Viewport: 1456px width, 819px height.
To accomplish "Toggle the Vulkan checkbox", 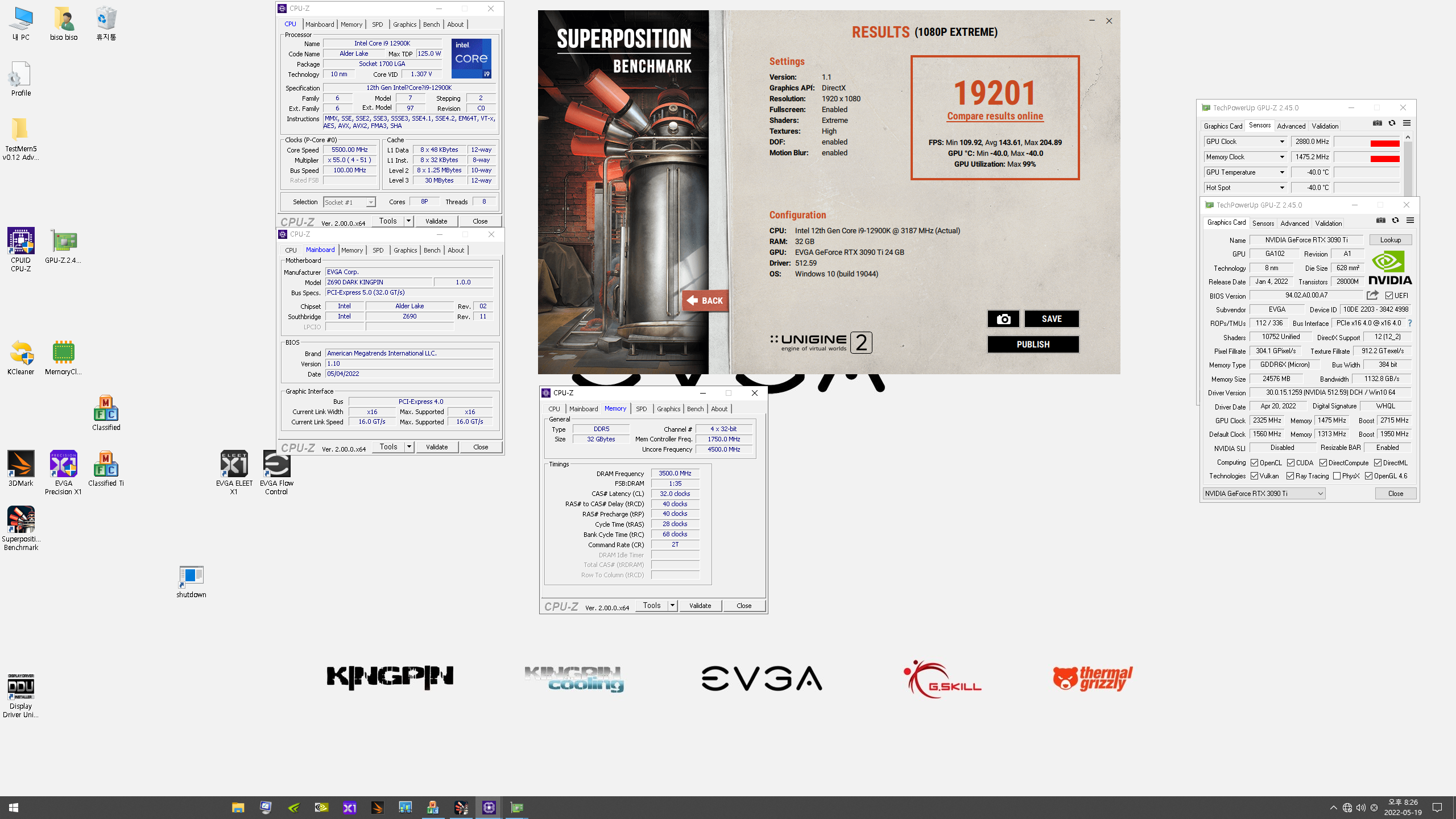I will [1254, 476].
